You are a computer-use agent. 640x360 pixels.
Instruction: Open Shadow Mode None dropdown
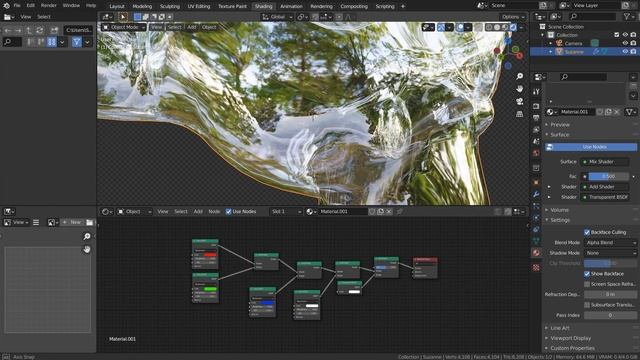click(x=610, y=253)
